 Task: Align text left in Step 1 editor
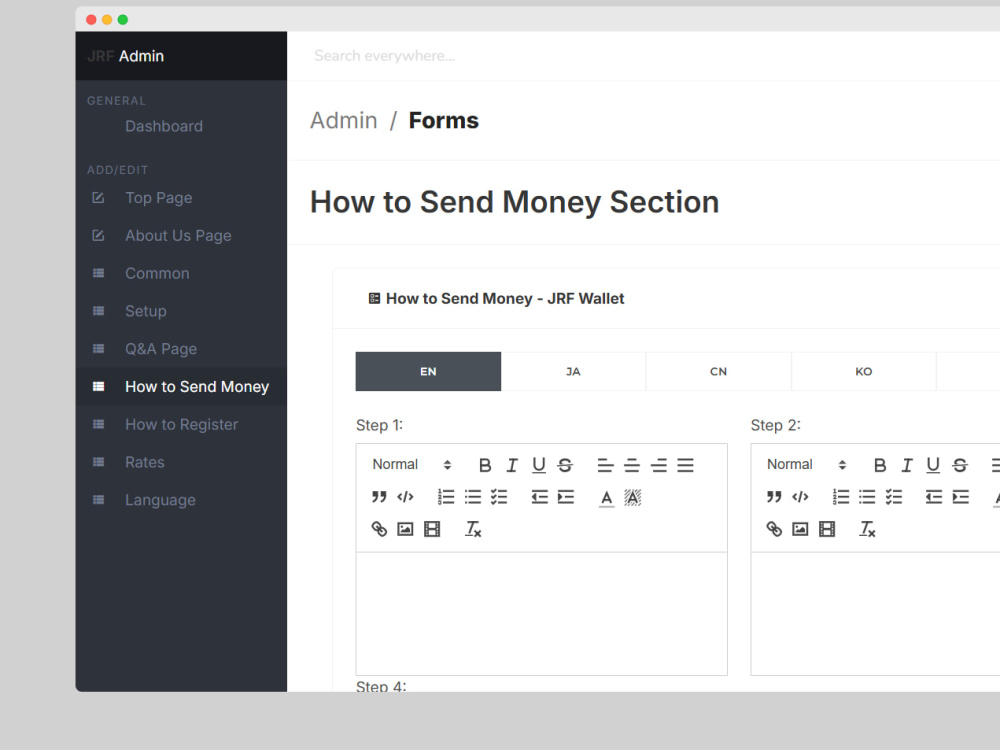click(x=605, y=465)
